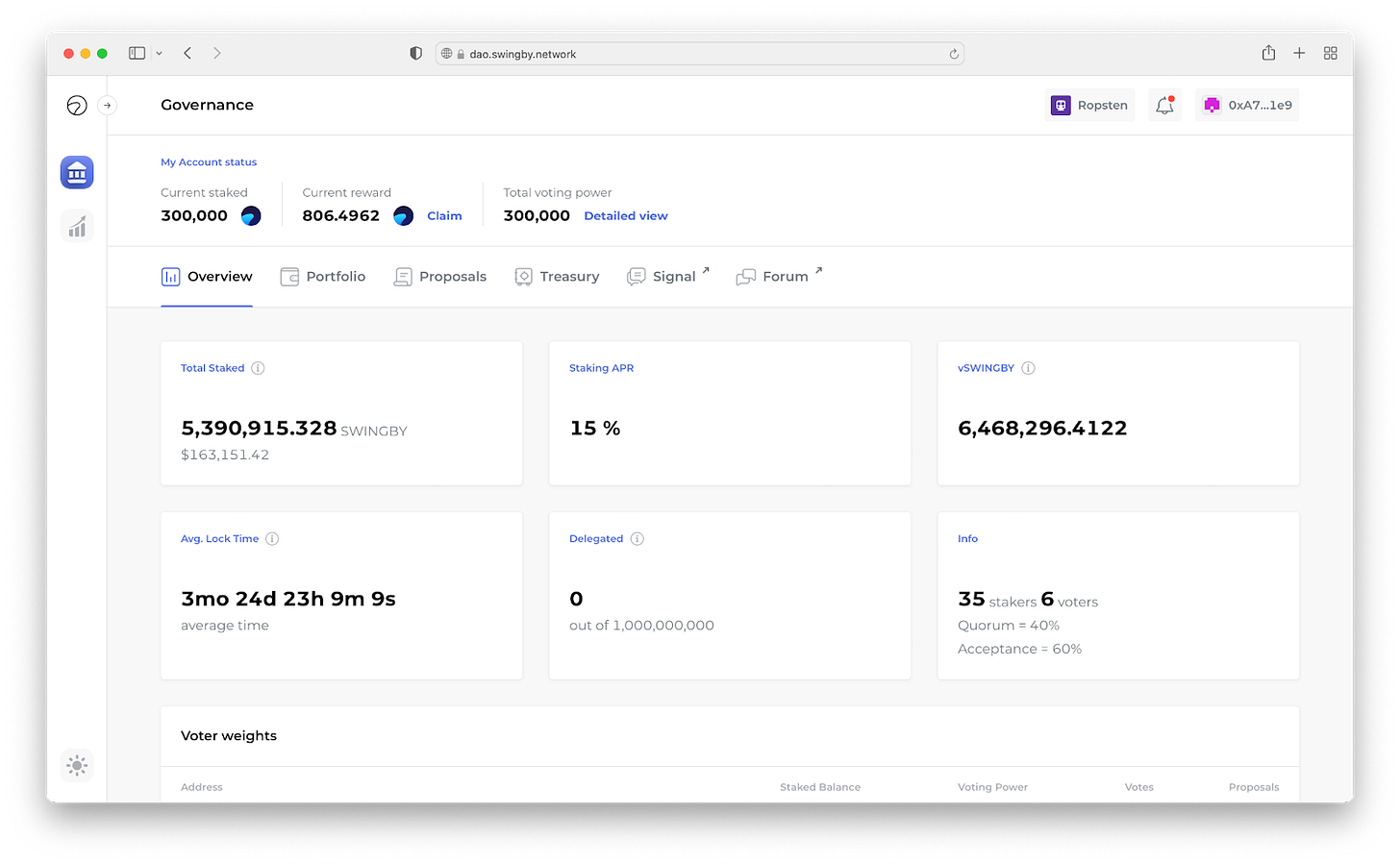Screen dimensions: 1400x864
Task: Open Detailed view of voting power
Action: [x=626, y=216]
